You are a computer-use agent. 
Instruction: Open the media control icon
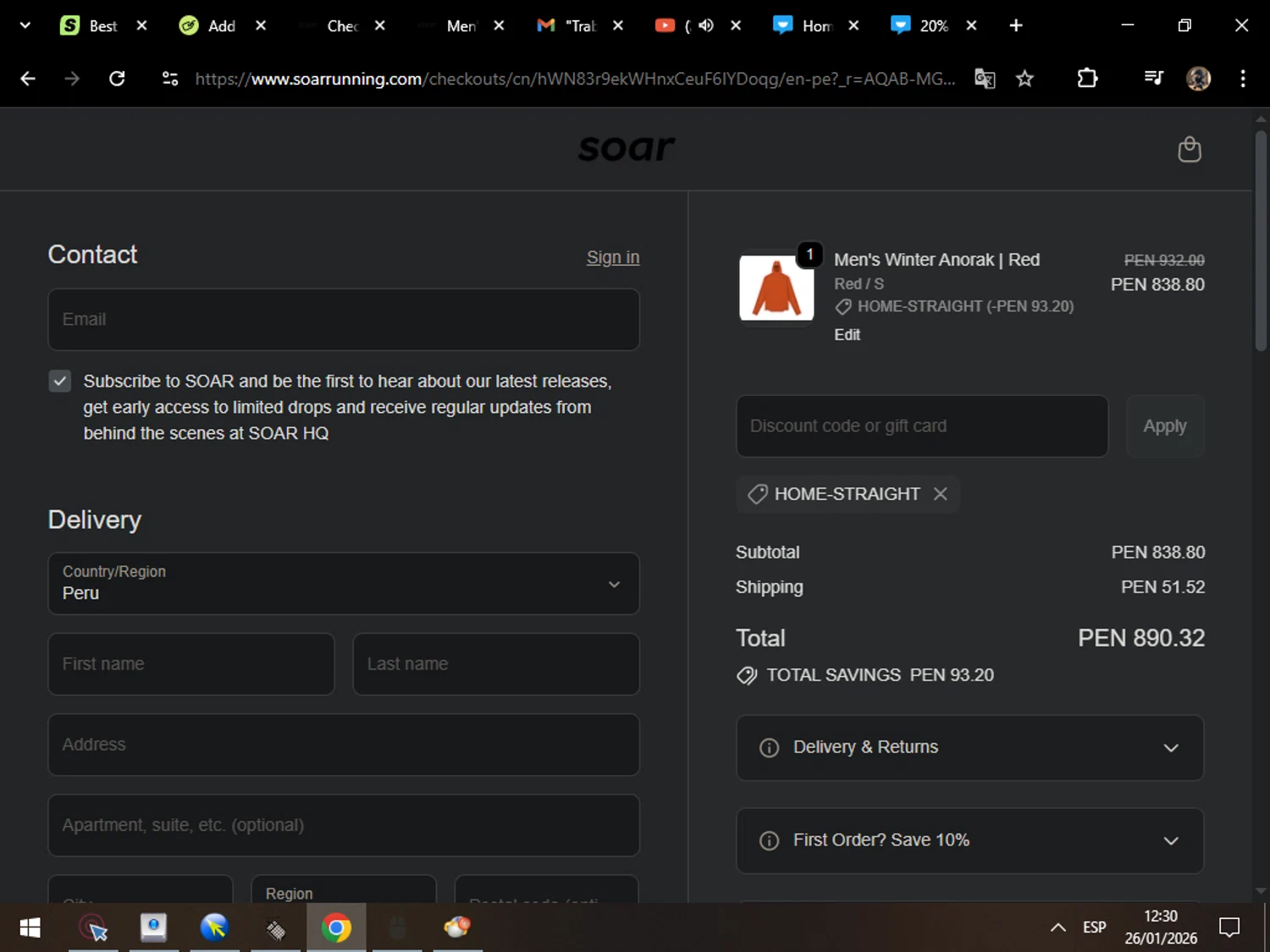1153,79
